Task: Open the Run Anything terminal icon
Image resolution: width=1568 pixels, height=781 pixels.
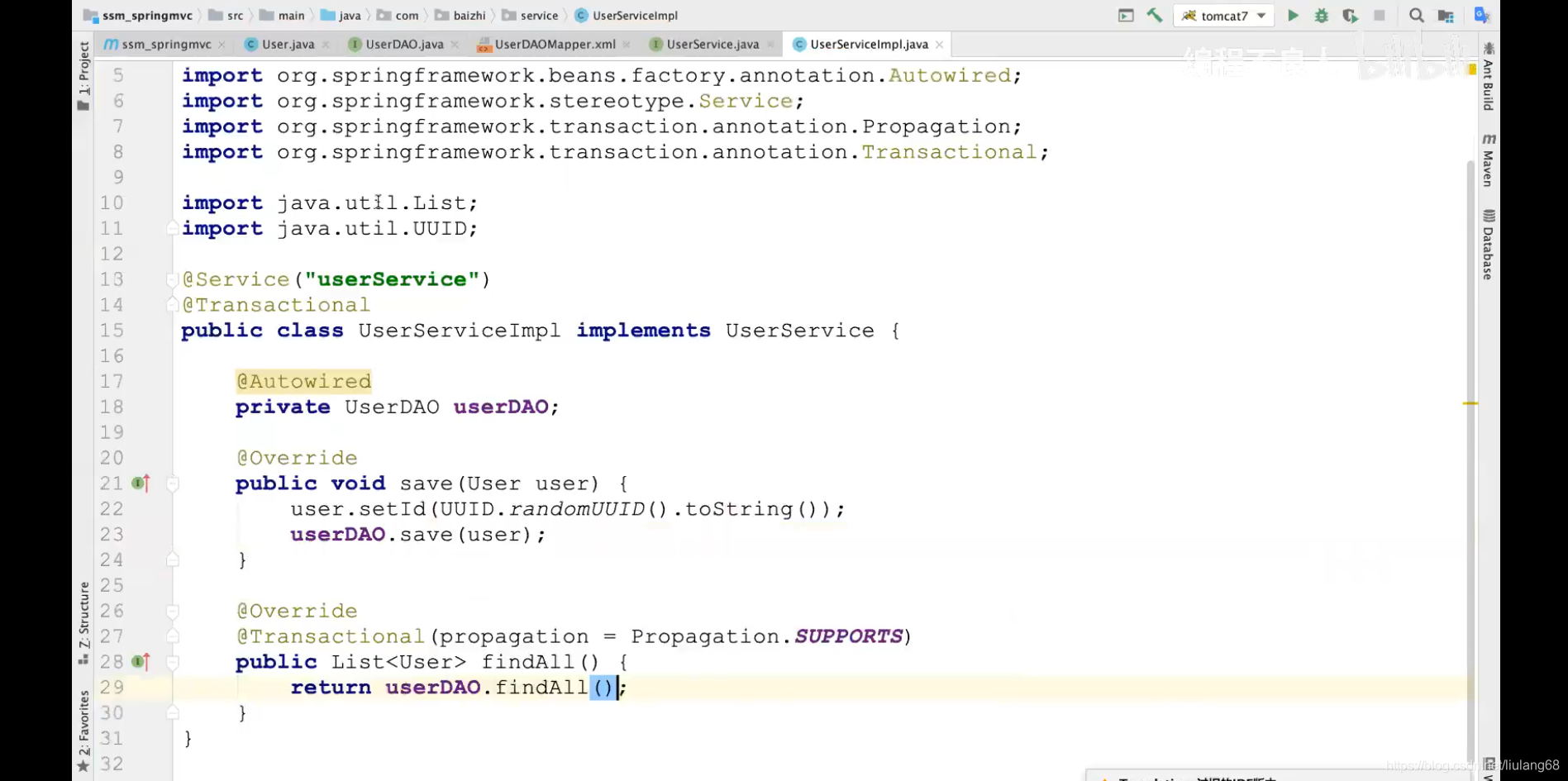Action: pos(1126,15)
